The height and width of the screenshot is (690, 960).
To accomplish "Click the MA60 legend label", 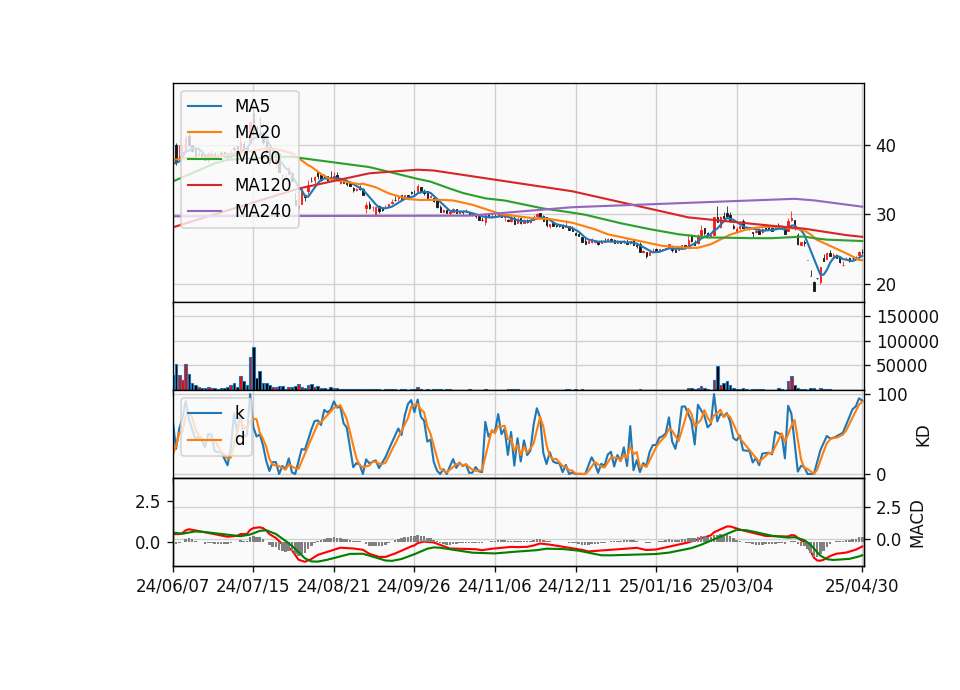I will point(257,158).
